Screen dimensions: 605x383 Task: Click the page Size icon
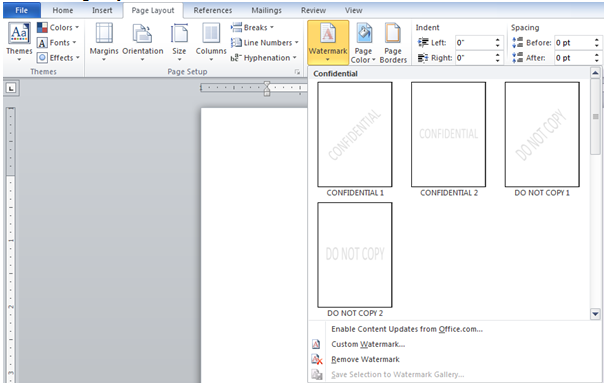point(179,34)
